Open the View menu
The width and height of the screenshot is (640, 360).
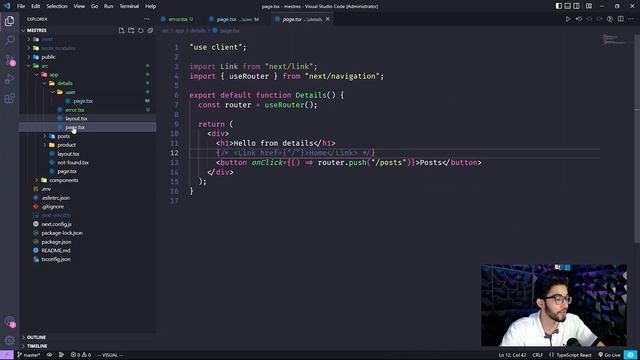click(x=79, y=6)
